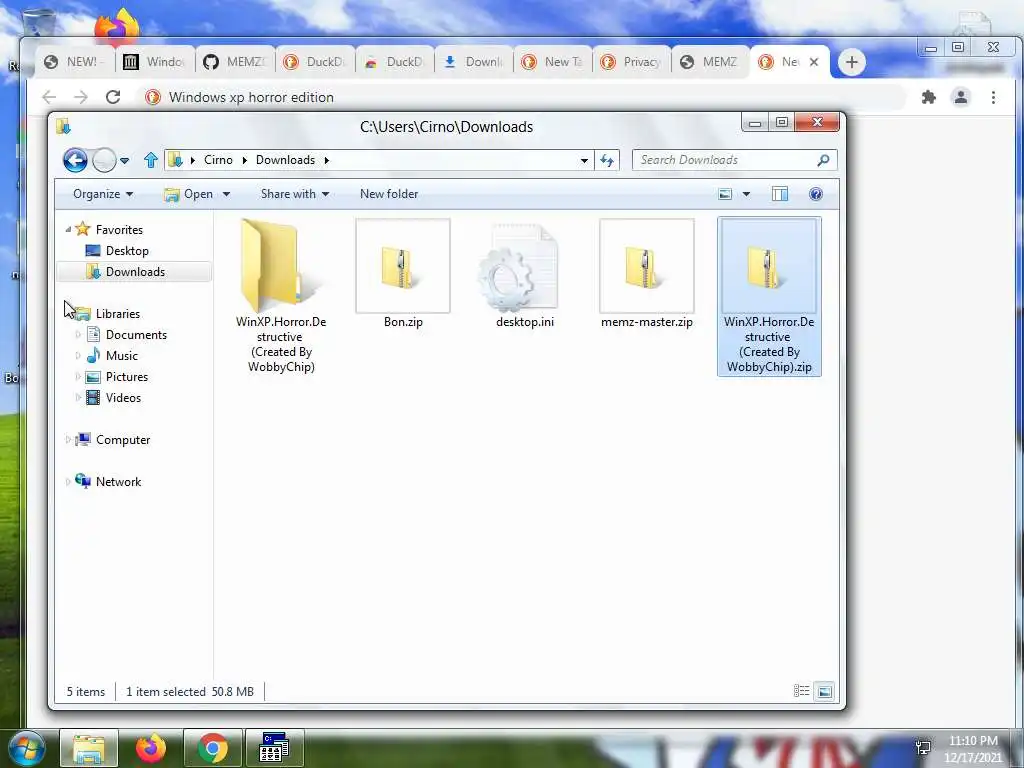Open the Windows Start menu

[25, 749]
